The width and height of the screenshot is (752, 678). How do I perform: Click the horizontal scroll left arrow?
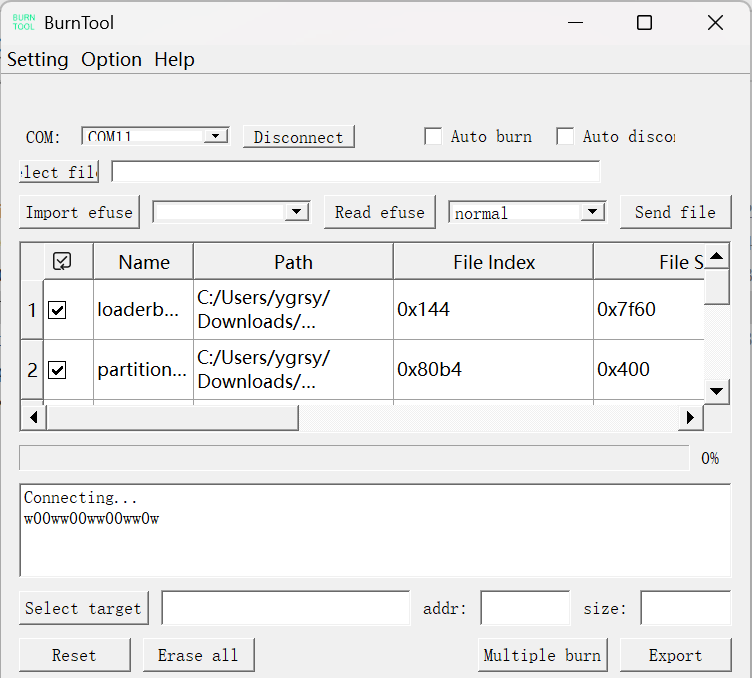pos(32,417)
